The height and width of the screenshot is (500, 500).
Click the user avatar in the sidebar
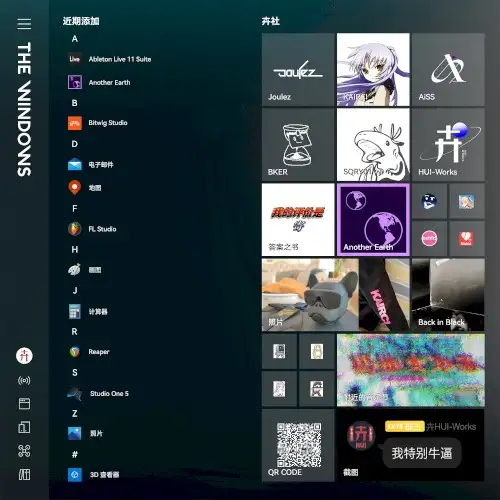(x=24, y=356)
